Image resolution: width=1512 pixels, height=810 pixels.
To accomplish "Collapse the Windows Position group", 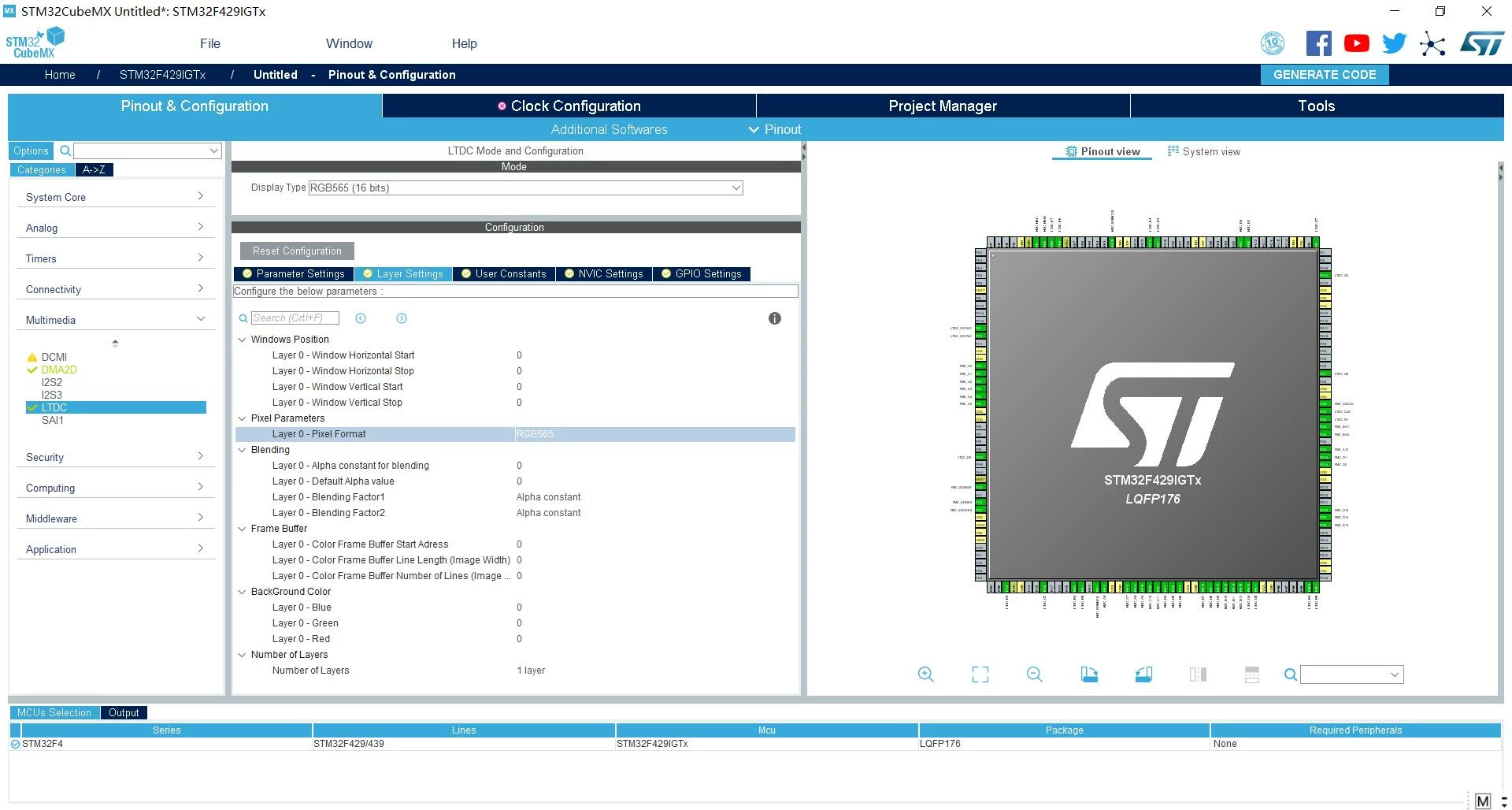I will 242,340.
